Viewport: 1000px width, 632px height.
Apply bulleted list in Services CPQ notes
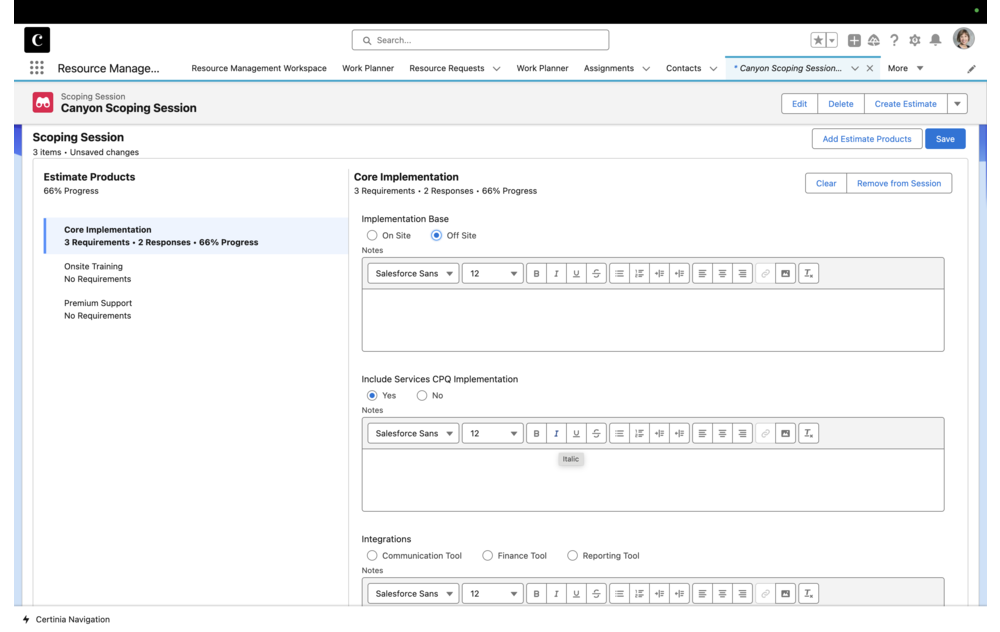click(620, 433)
